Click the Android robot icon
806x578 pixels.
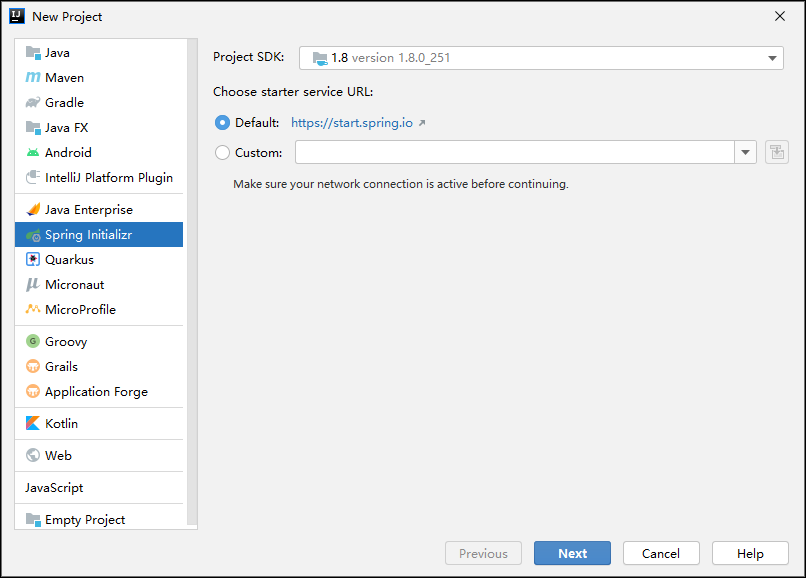(x=33, y=152)
